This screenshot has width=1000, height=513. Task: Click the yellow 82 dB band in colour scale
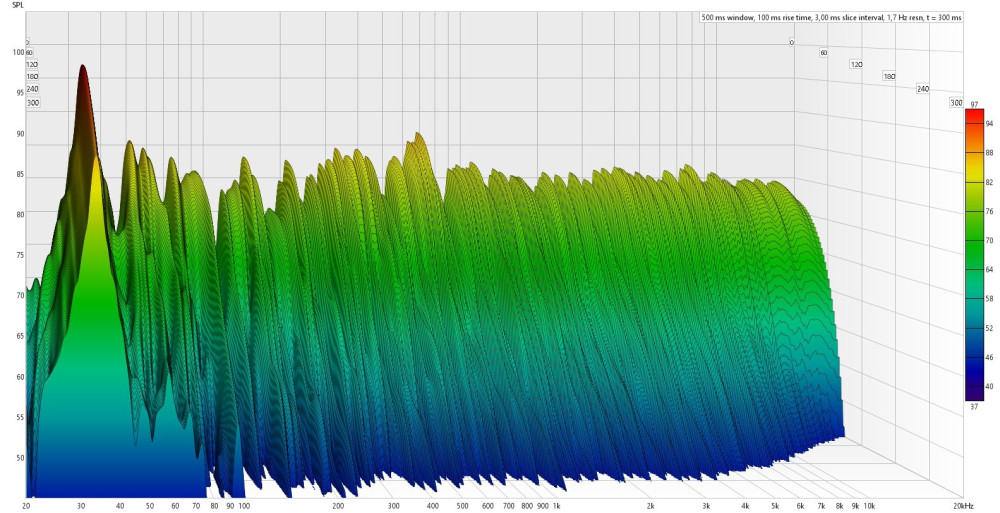pyautogui.click(x=974, y=183)
